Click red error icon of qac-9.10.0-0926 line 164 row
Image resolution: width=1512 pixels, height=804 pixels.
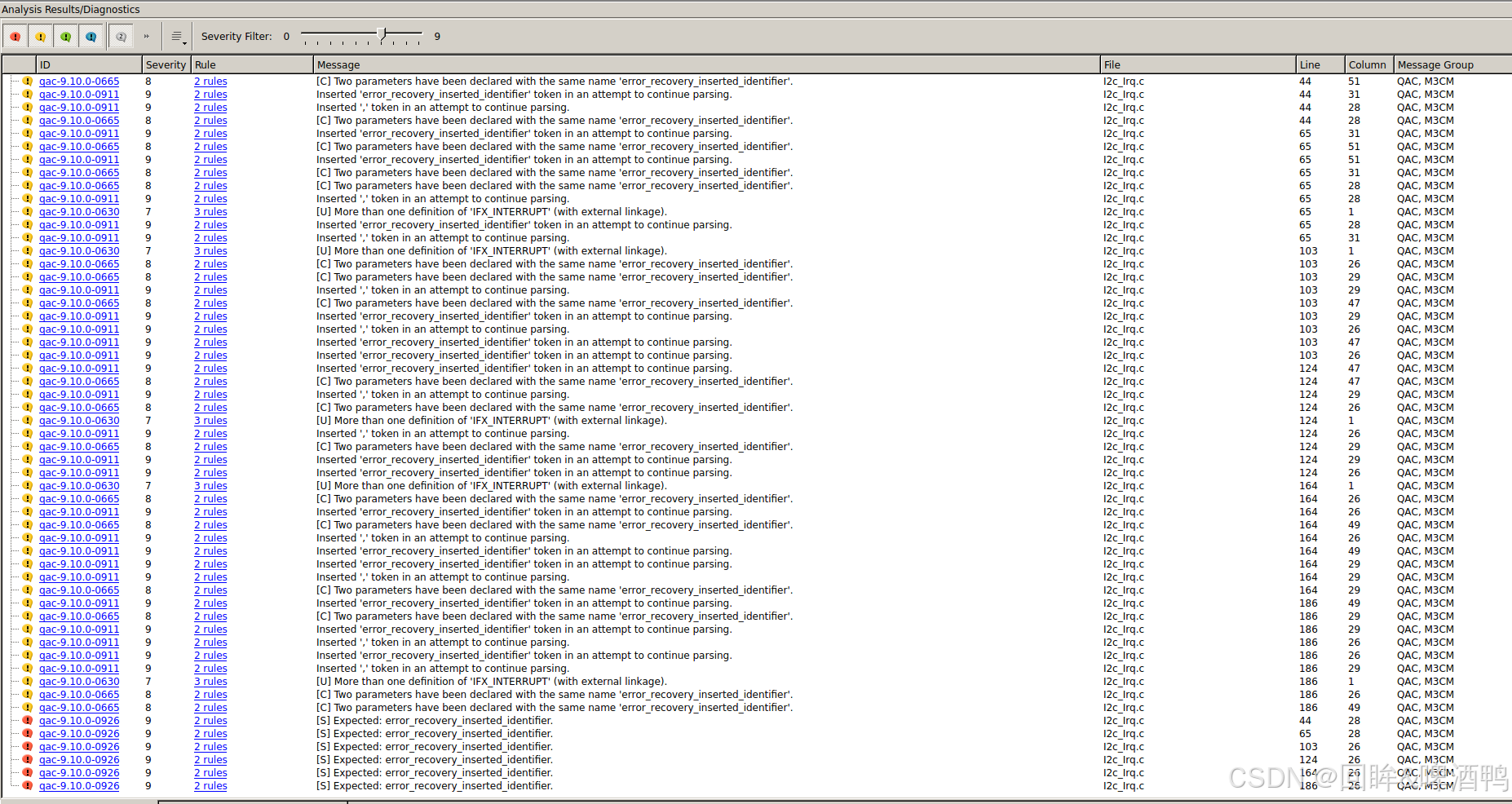pyautogui.click(x=28, y=773)
